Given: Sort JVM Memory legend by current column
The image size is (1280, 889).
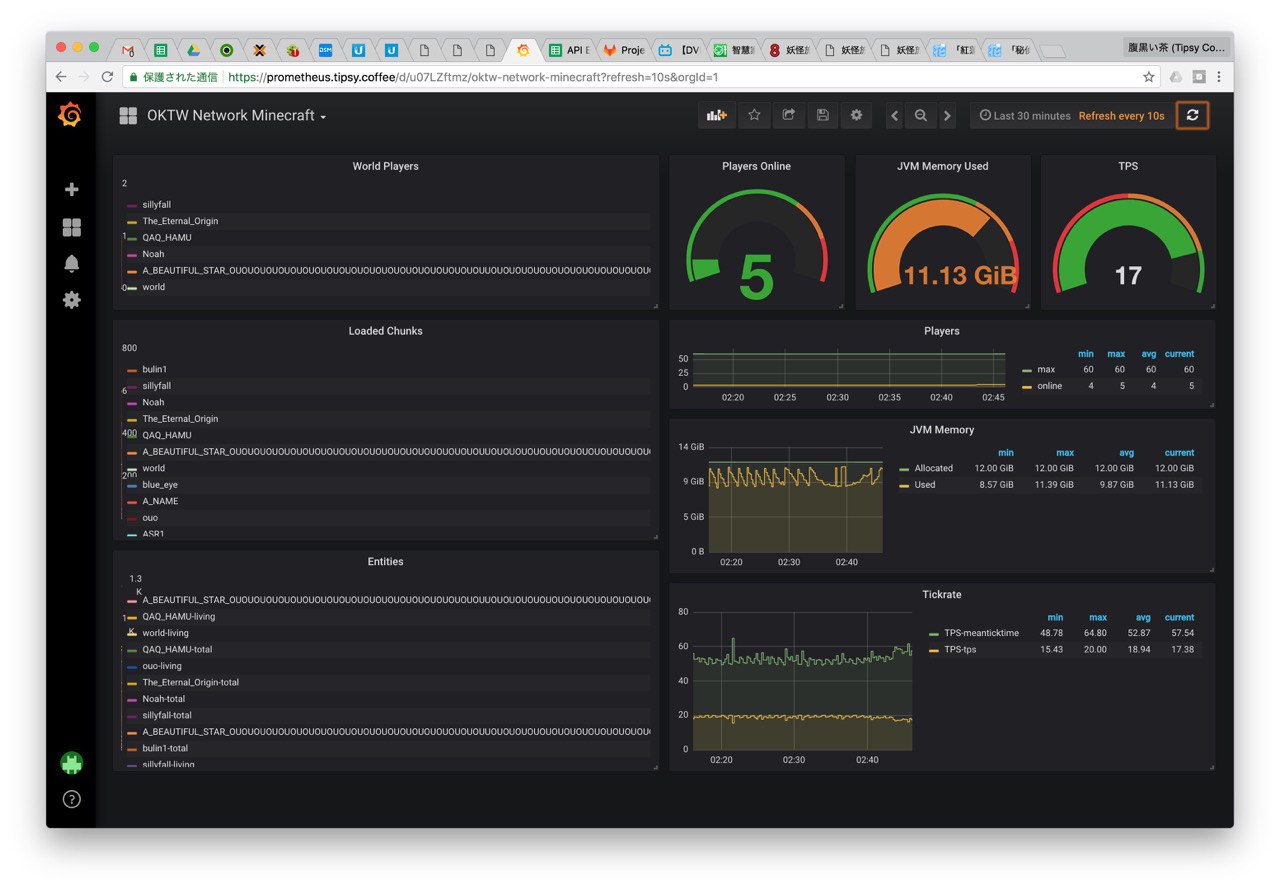Looking at the screenshot, I should tap(1179, 453).
